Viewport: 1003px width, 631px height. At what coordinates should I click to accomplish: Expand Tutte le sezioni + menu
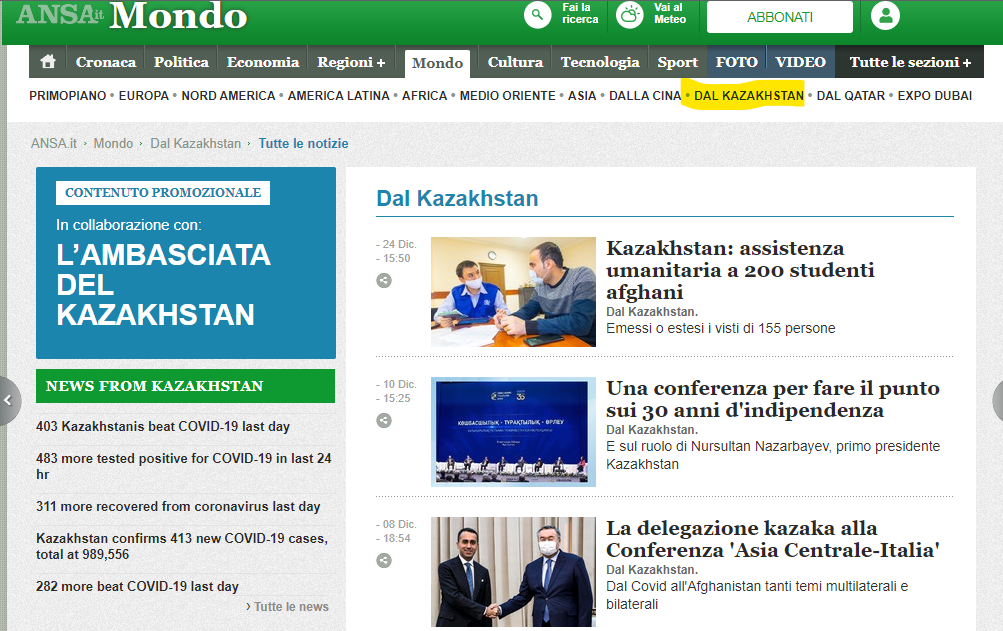(910, 62)
